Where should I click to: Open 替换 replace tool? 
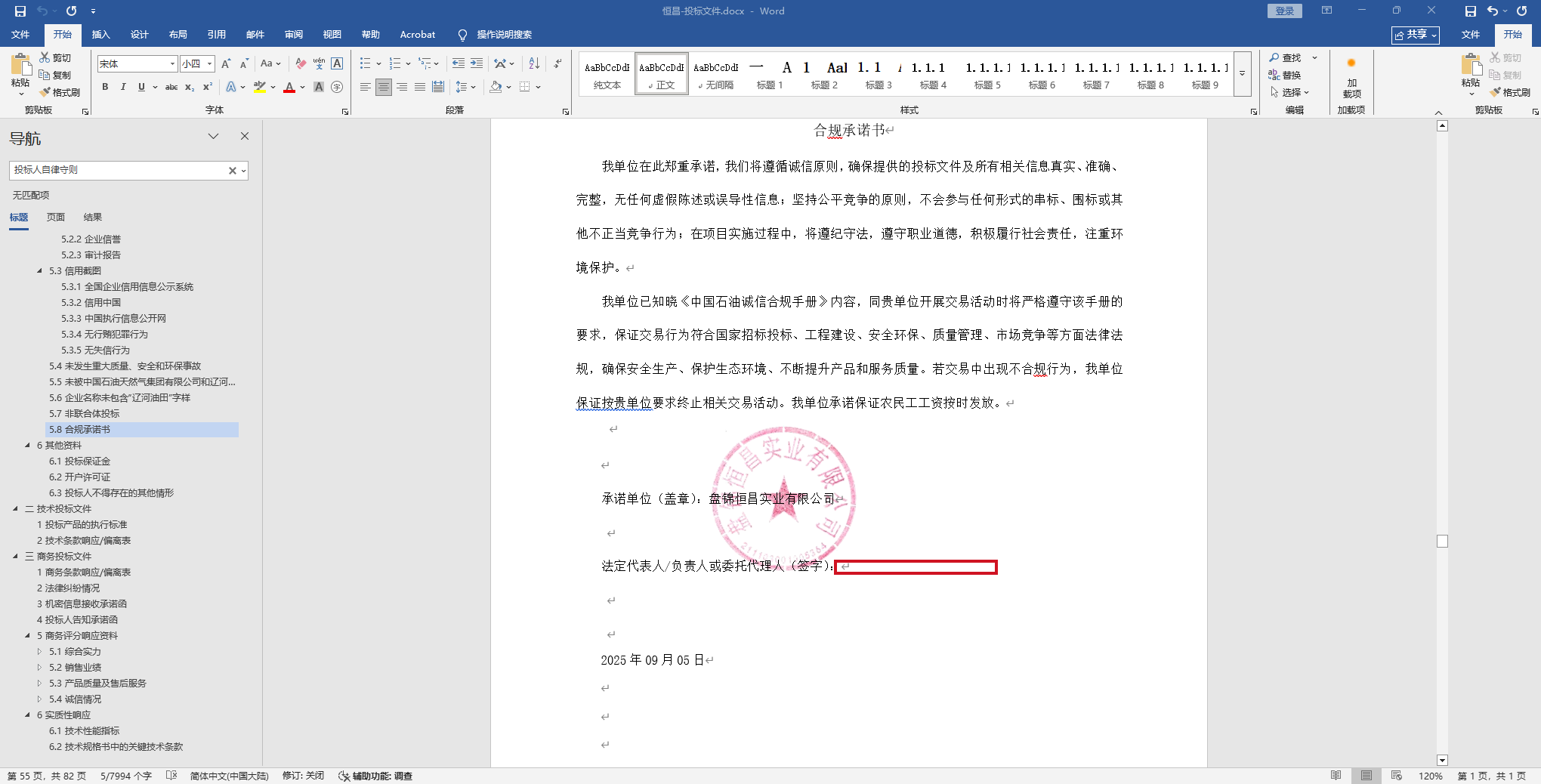(1285, 75)
